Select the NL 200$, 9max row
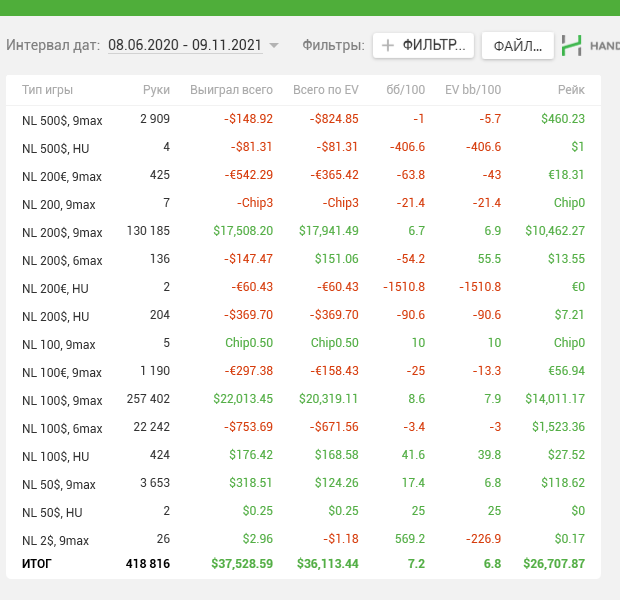620x600 pixels. click(303, 231)
